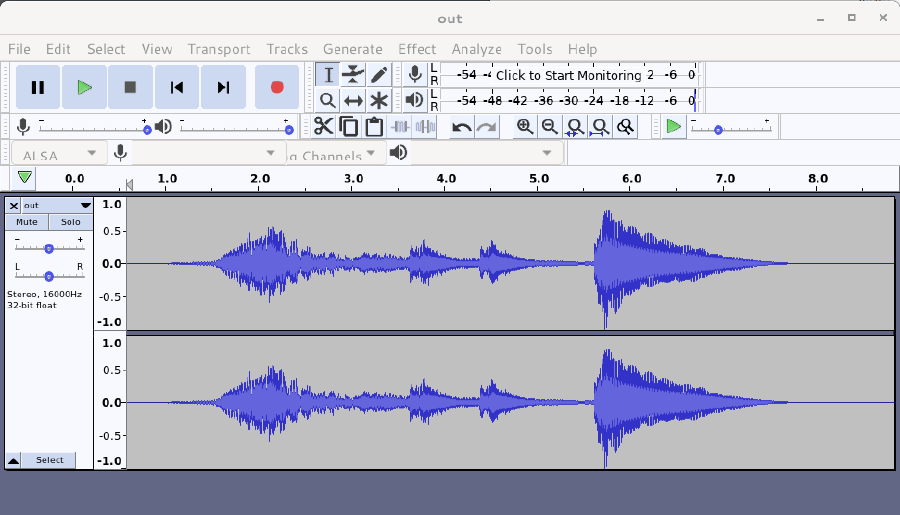Close the out track with X
Screen dimensions: 900x515
pos(14,206)
